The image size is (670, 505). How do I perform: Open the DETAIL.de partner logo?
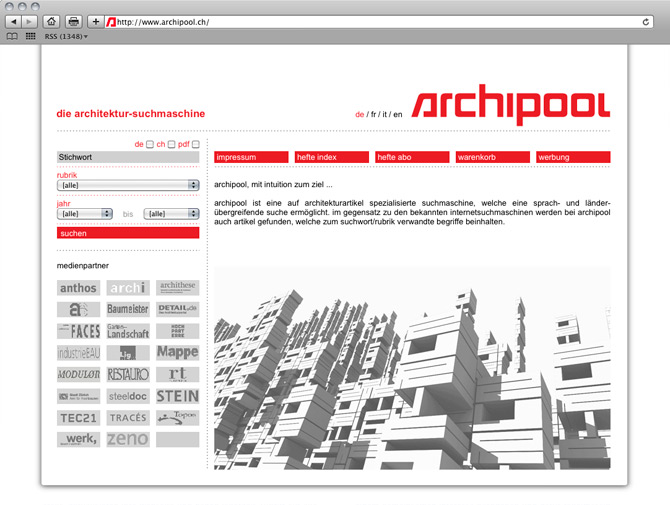pos(177,309)
